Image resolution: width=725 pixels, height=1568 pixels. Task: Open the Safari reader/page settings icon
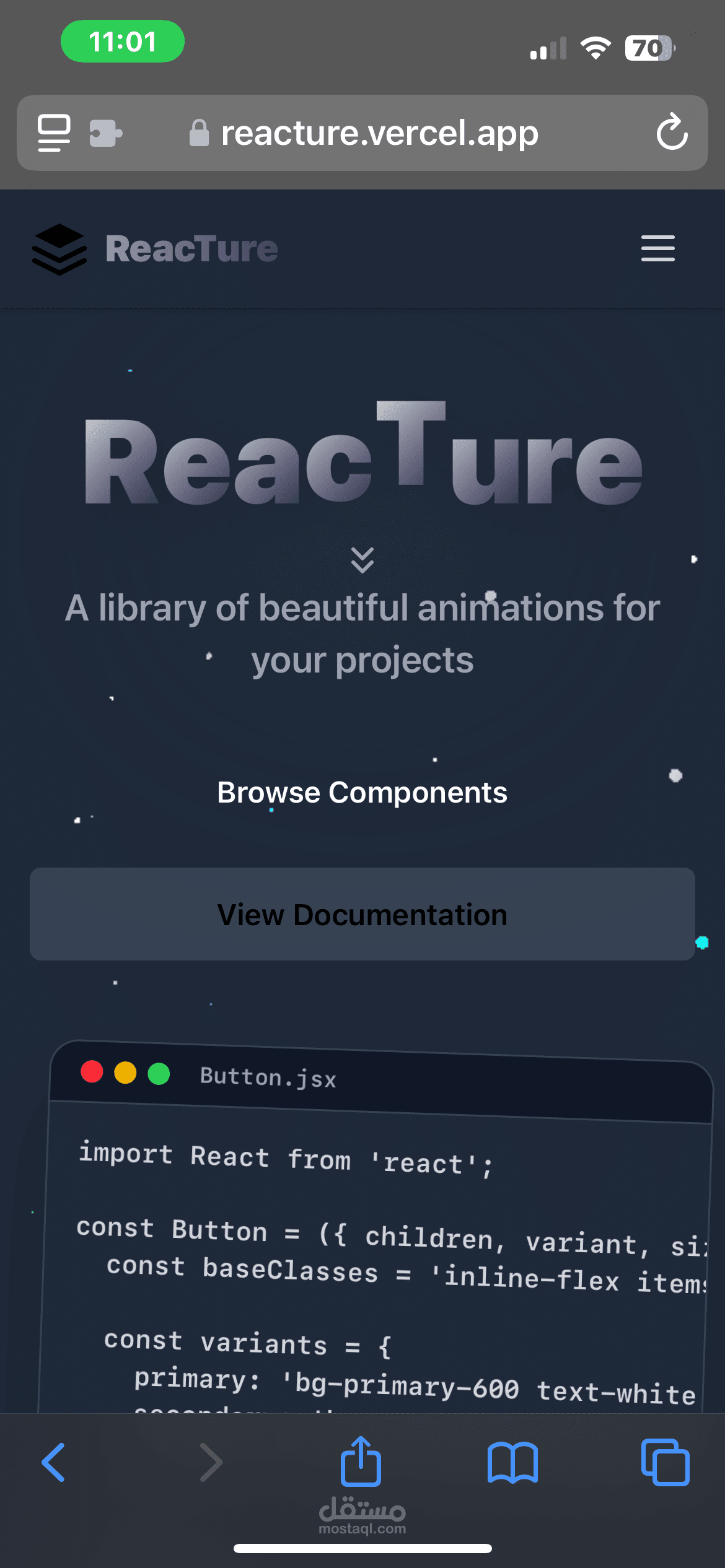[54, 133]
